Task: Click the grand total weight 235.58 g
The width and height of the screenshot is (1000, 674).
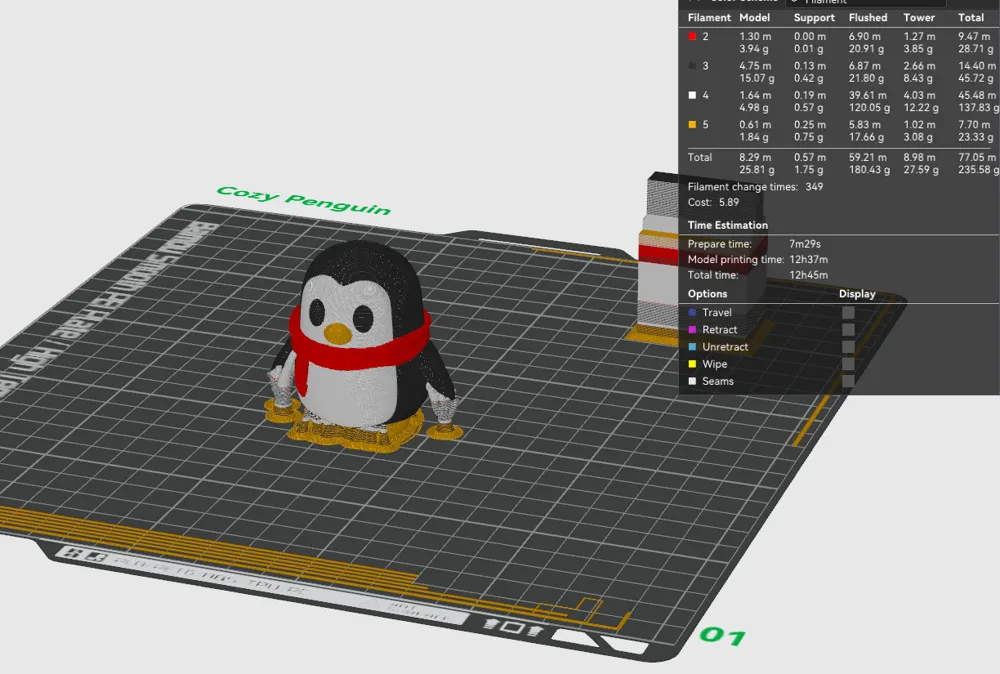Action: tap(978, 170)
